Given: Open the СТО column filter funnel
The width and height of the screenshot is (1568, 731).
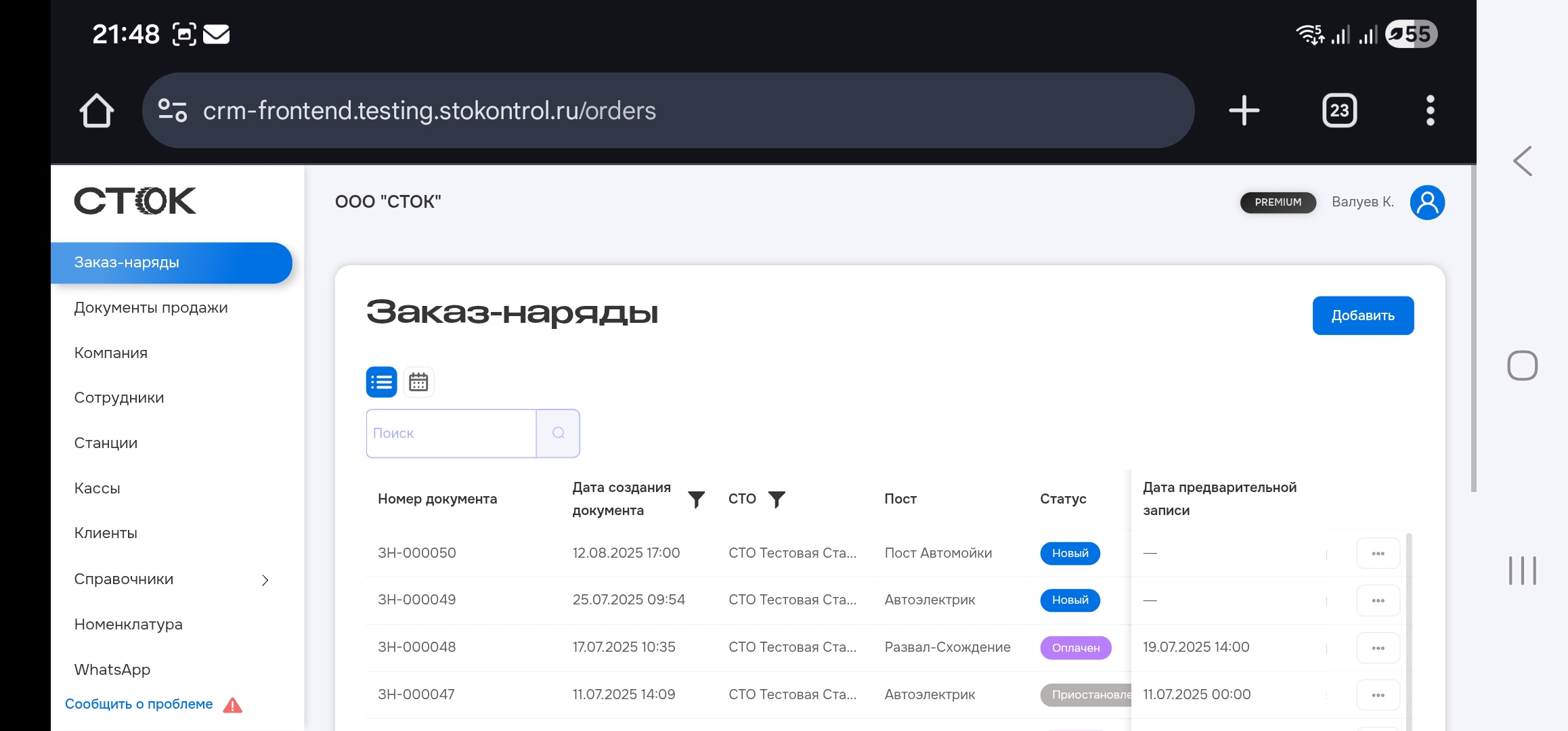Looking at the screenshot, I should point(777,500).
